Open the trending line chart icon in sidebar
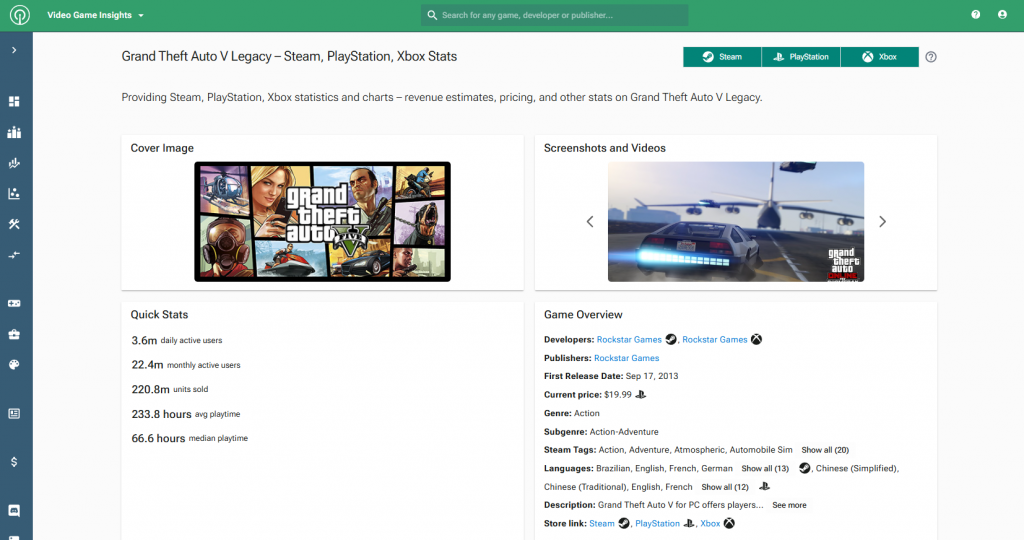The height and width of the screenshot is (540, 1024). pos(14,163)
